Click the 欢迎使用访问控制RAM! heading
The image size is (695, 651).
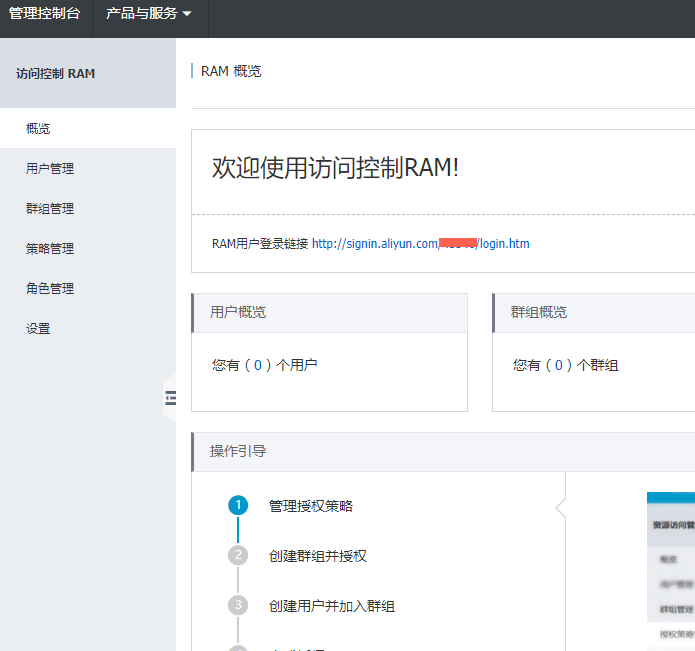tap(335, 168)
